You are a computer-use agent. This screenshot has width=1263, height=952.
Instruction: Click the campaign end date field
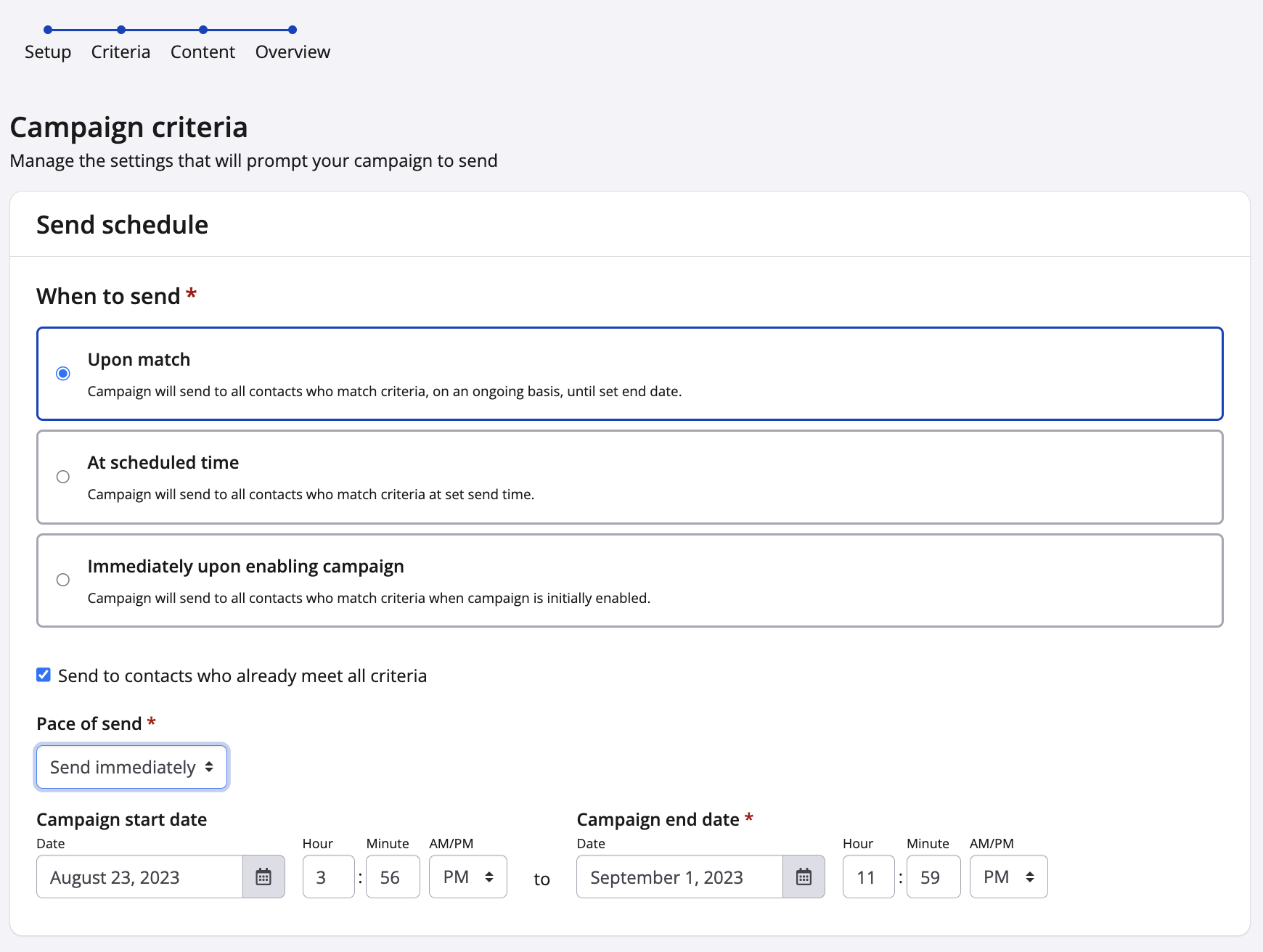(679, 877)
